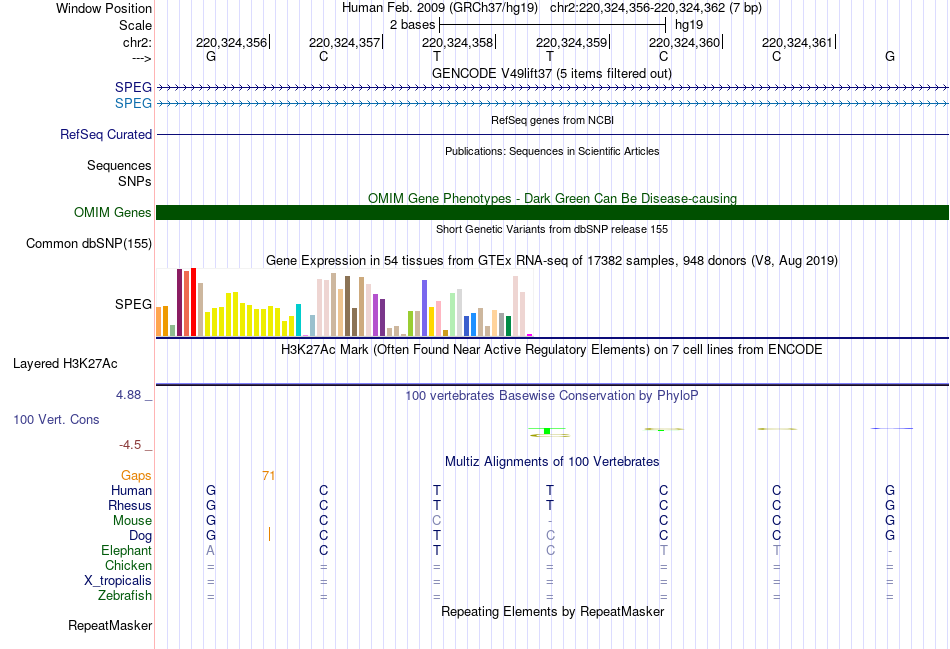Click the faded C base in Mouse row

(437, 521)
